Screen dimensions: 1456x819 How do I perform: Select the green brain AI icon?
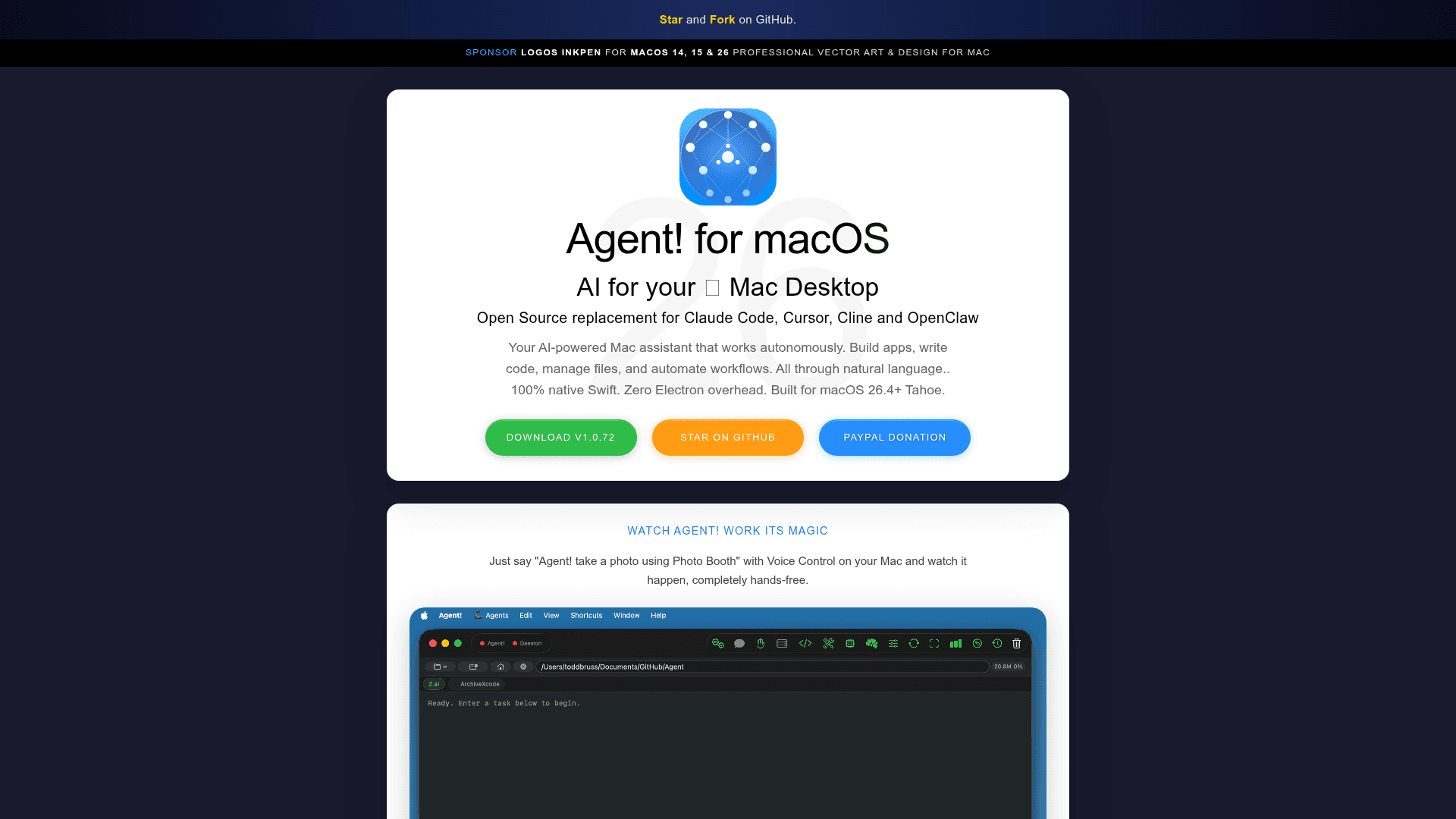click(871, 643)
